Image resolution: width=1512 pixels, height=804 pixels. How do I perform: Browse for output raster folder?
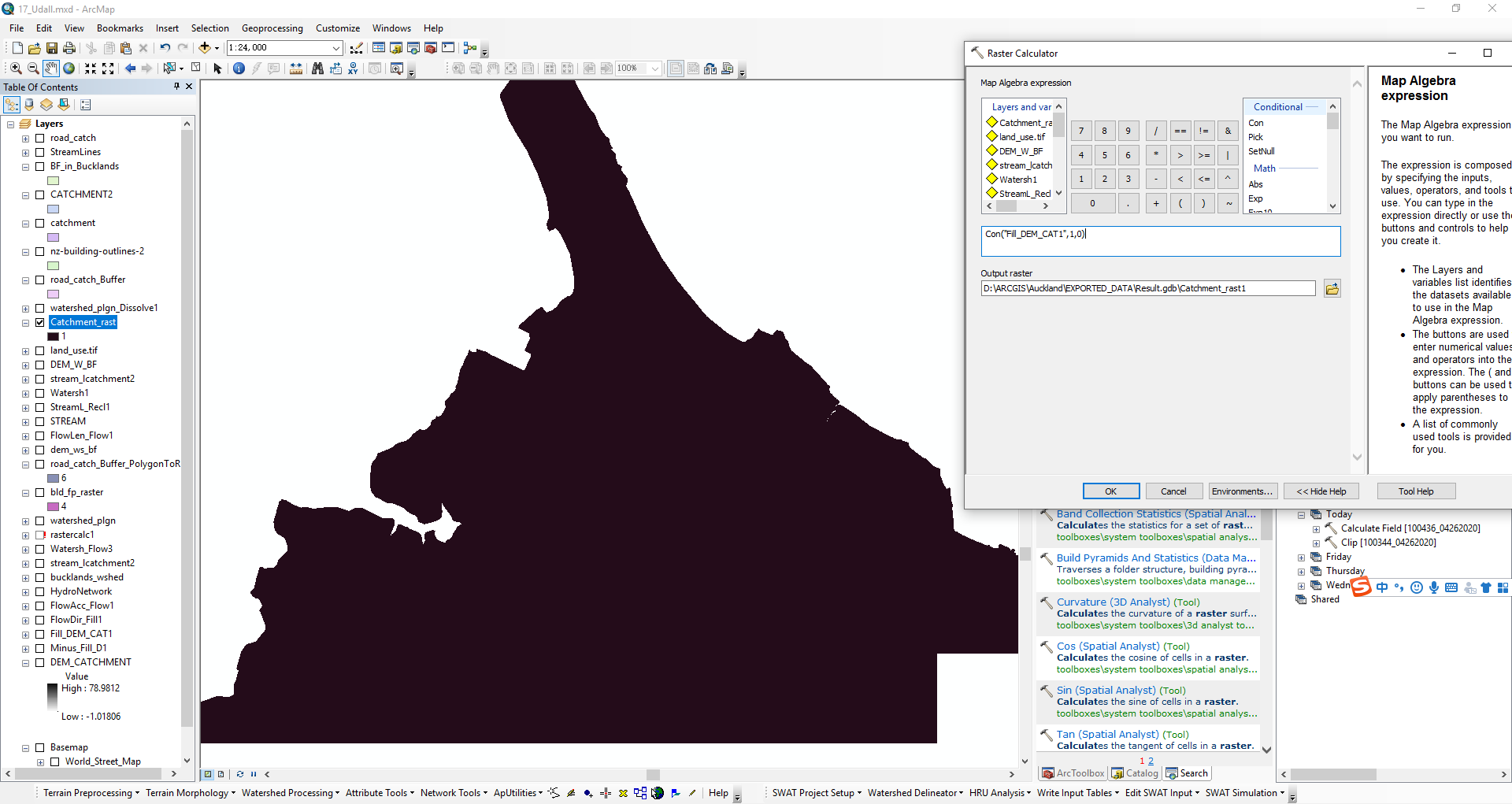[x=1332, y=289]
